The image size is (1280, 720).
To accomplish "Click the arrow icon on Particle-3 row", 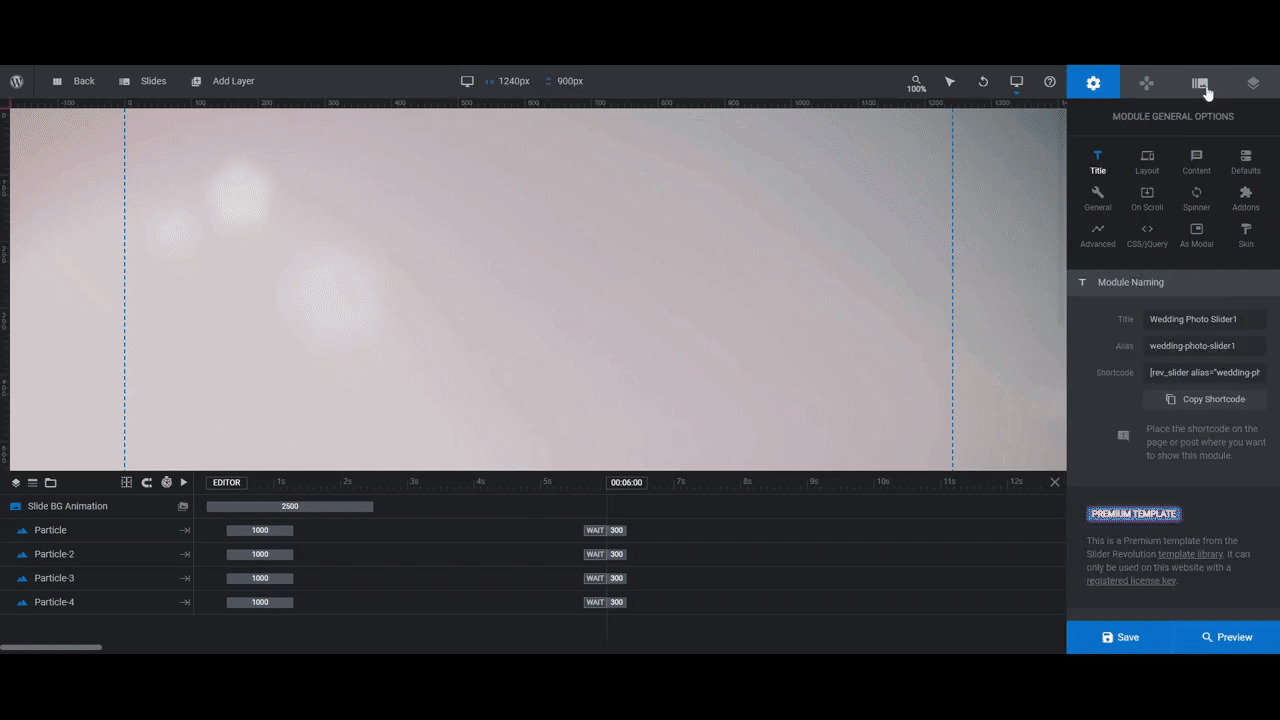I will (185, 579).
